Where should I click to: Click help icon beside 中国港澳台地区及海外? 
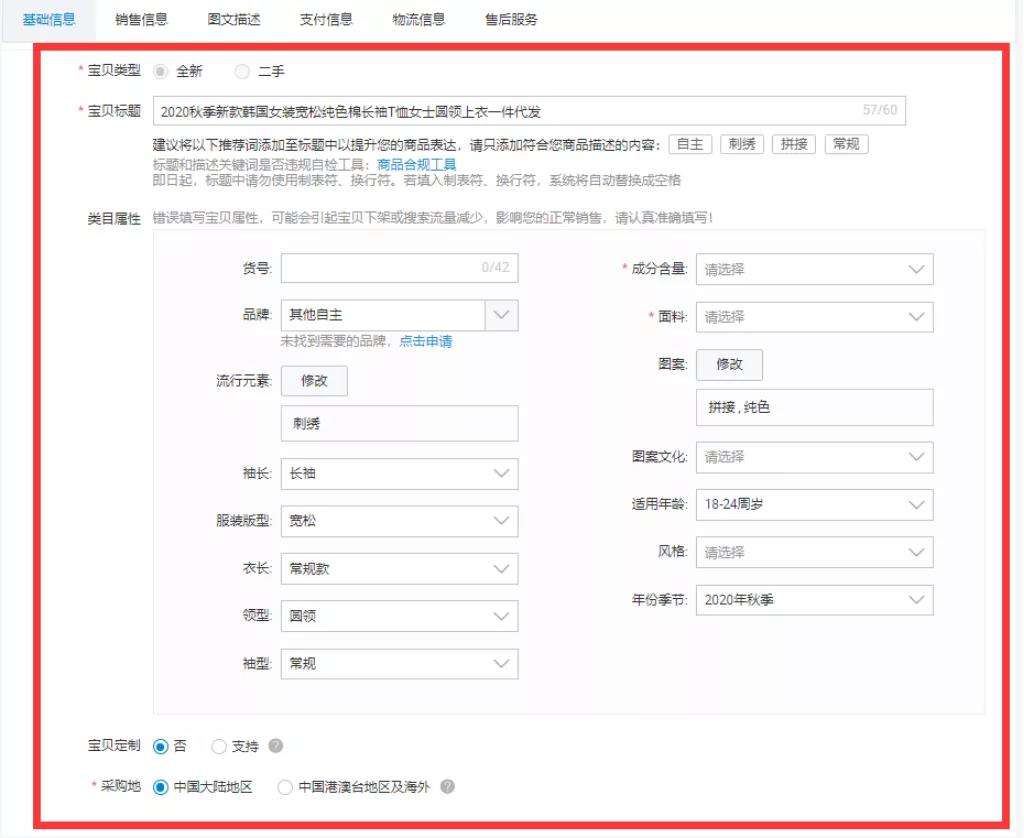pyautogui.click(x=448, y=787)
